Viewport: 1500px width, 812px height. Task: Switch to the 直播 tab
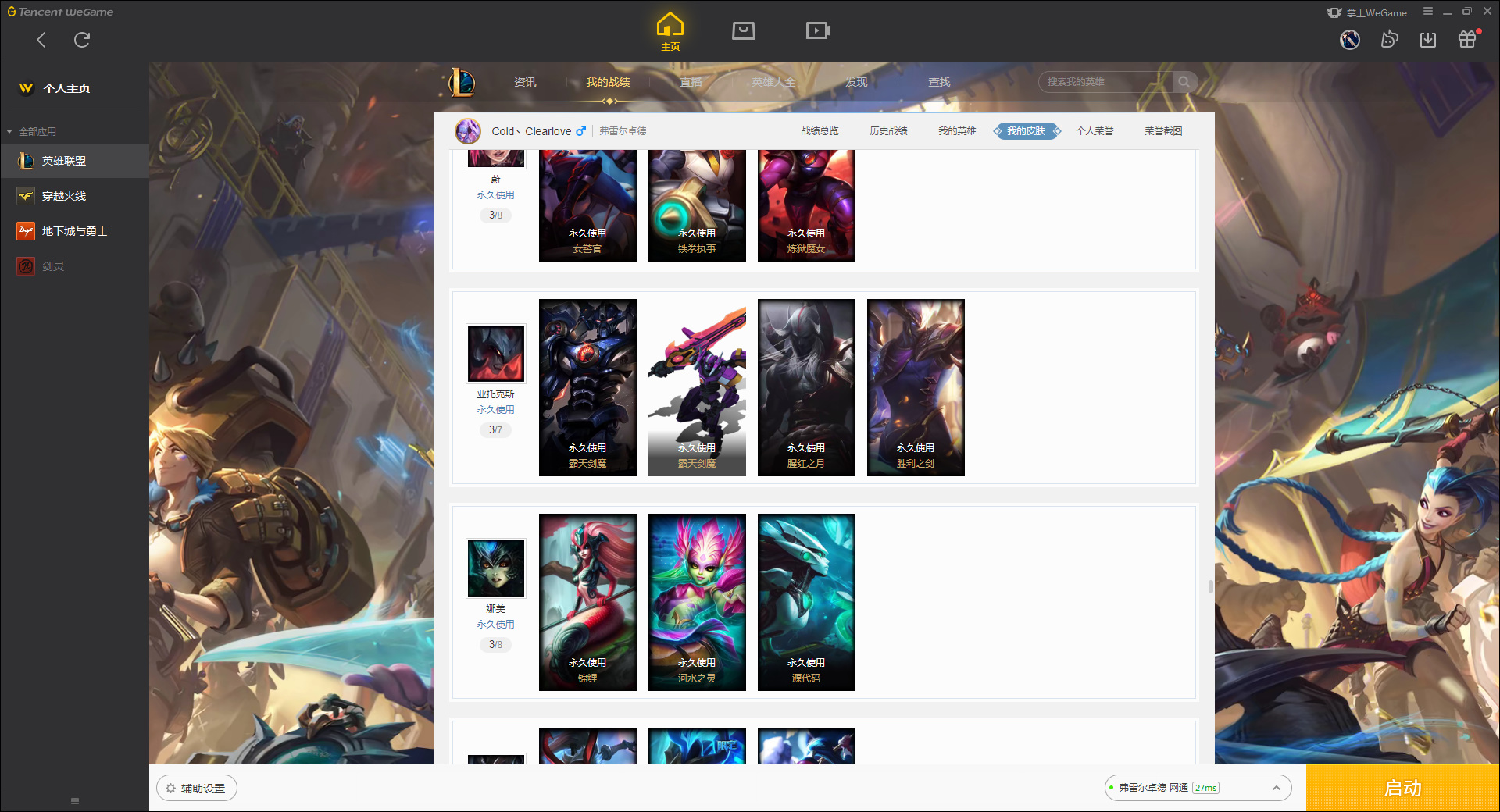click(691, 82)
